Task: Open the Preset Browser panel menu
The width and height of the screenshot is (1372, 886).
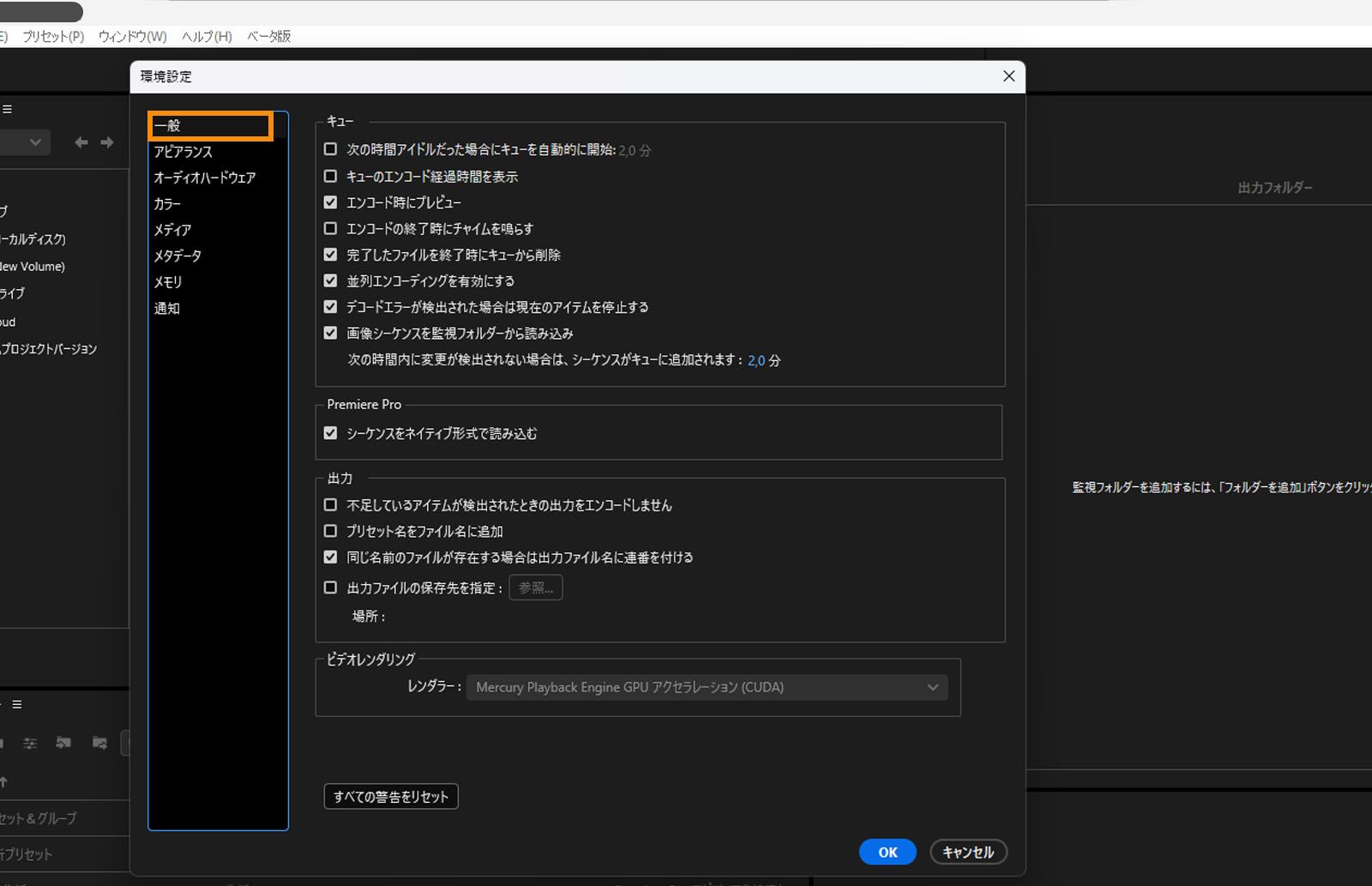Action: 16,704
